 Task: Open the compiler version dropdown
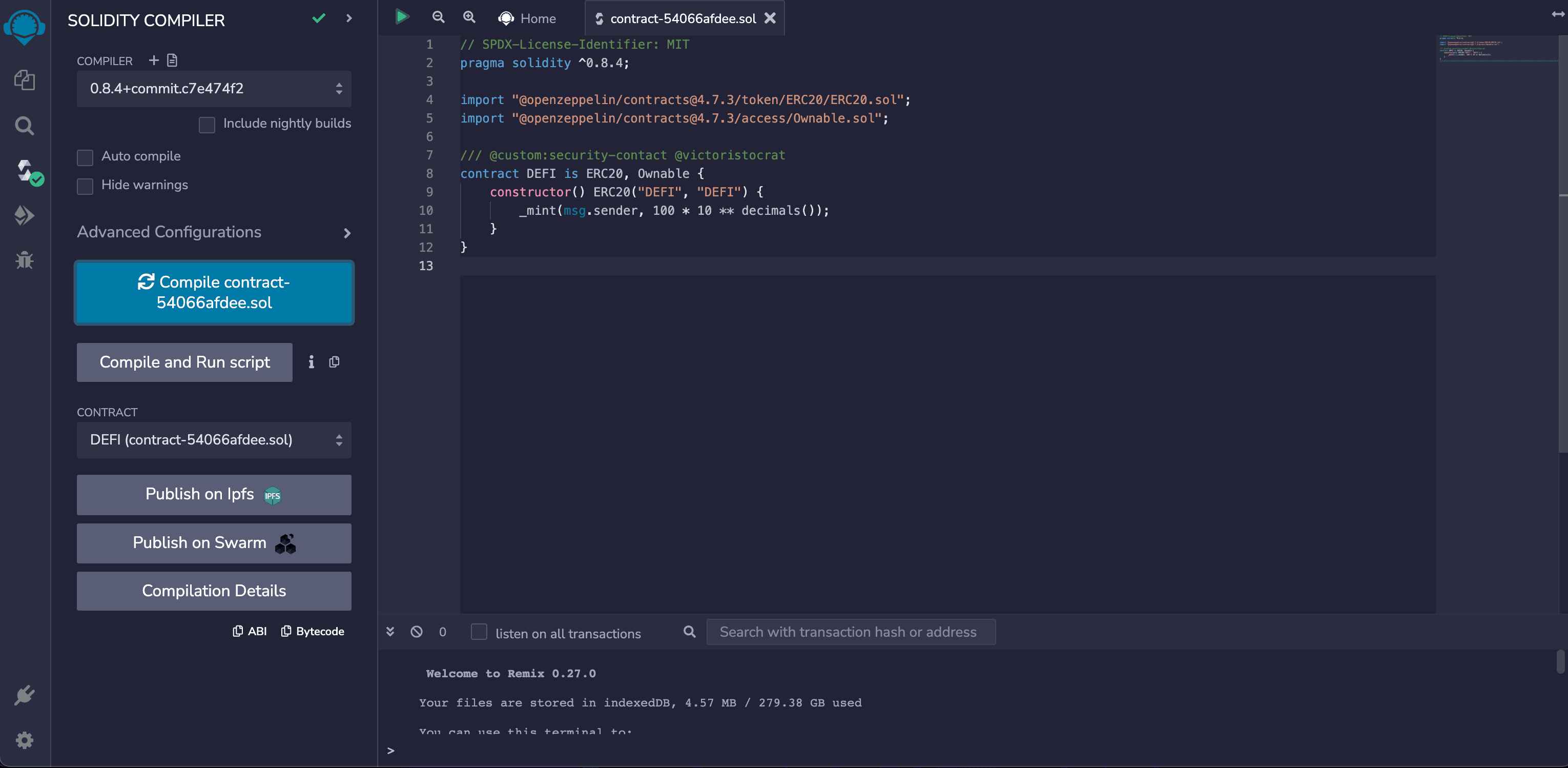pyautogui.click(x=214, y=88)
